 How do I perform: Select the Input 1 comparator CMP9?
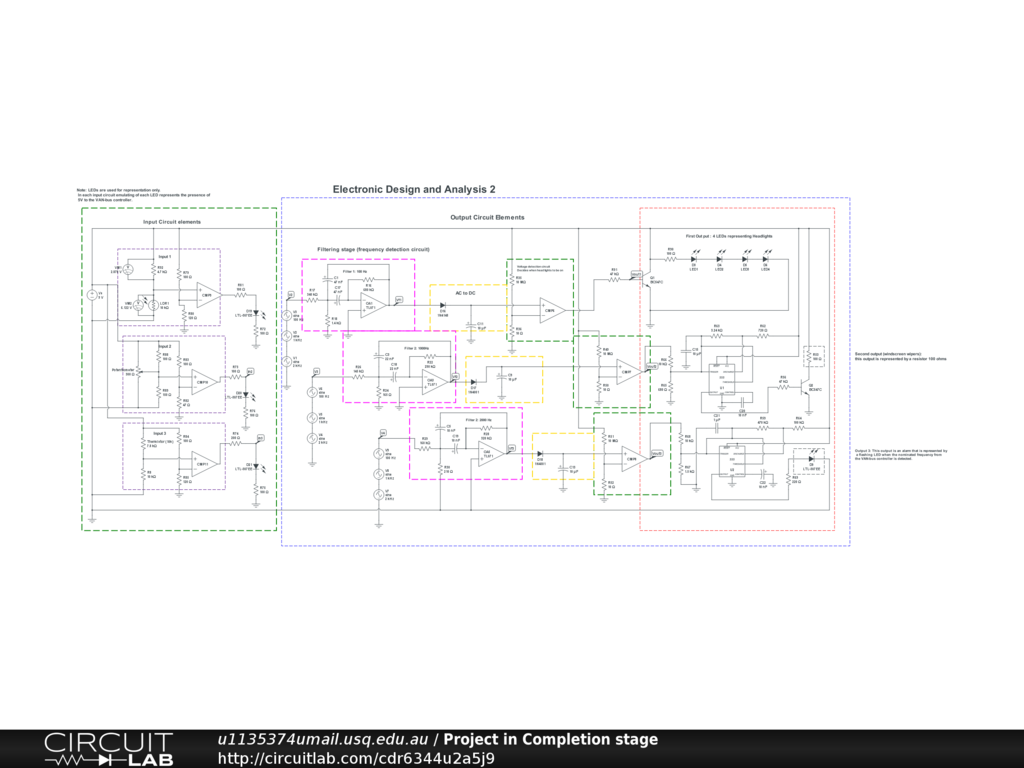tap(206, 294)
